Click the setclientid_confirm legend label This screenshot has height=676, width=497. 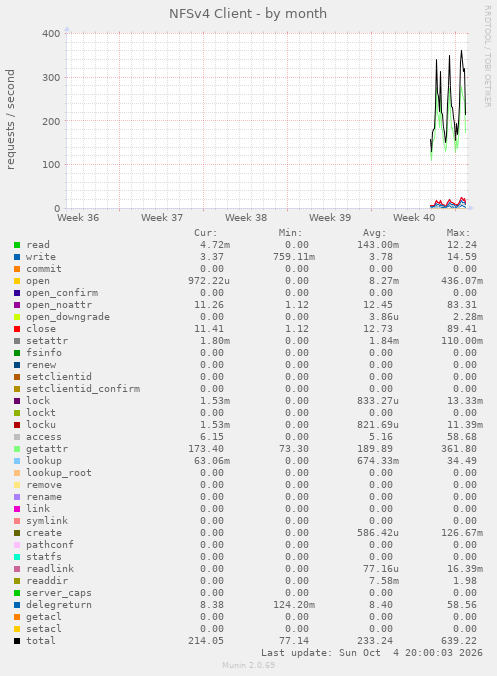click(x=83, y=389)
